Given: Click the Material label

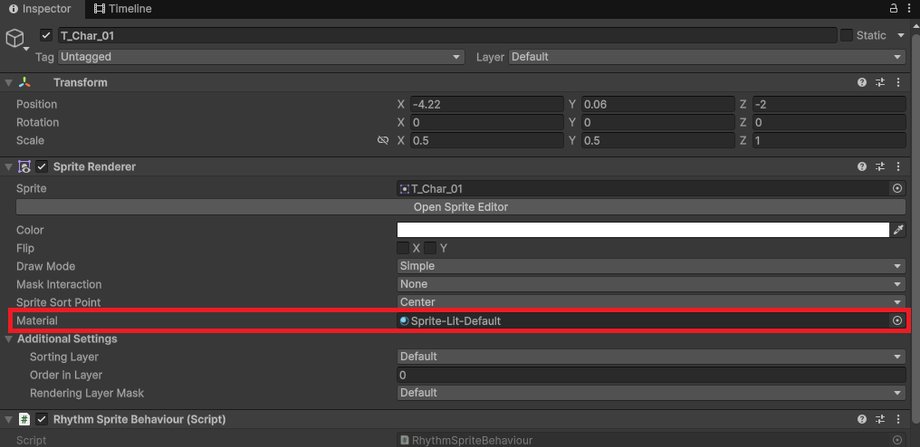Looking at the screenshot, I should click(37, 321).
